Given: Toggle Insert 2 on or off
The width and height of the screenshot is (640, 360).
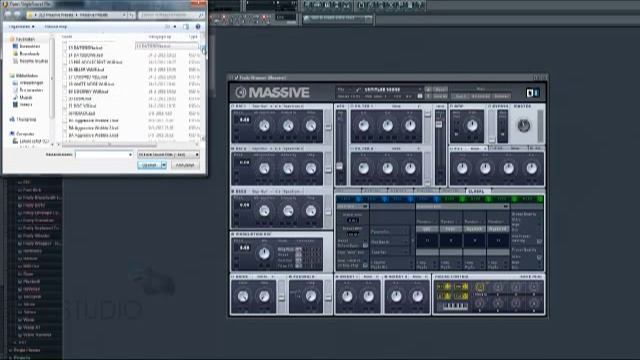Looking at the screenshot, I should tap(387, 277).
